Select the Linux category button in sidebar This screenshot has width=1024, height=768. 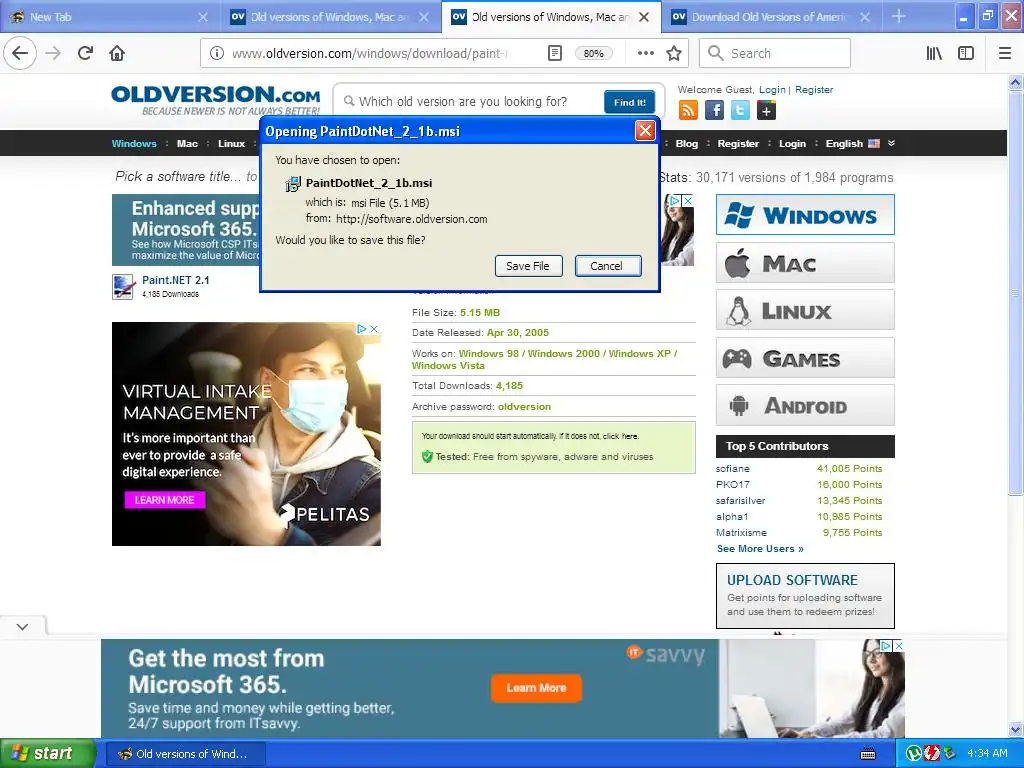click(805, 310)
